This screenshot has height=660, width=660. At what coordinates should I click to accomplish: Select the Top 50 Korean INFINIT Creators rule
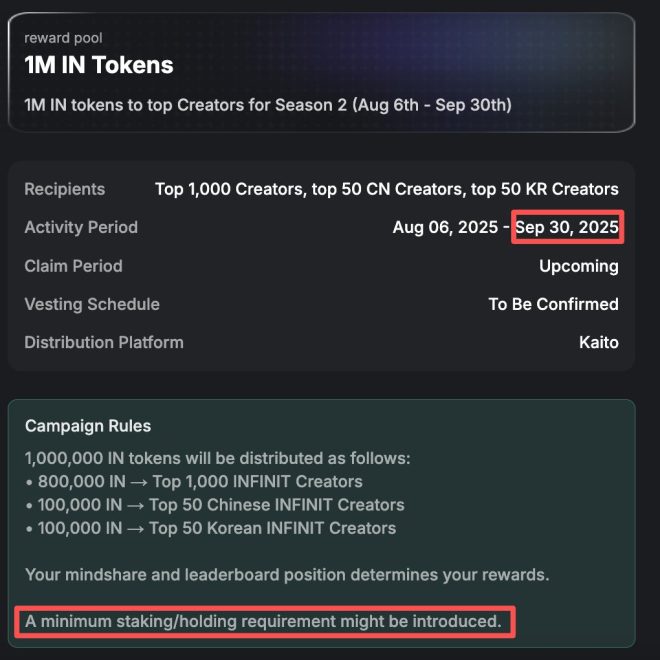[211, 528]
